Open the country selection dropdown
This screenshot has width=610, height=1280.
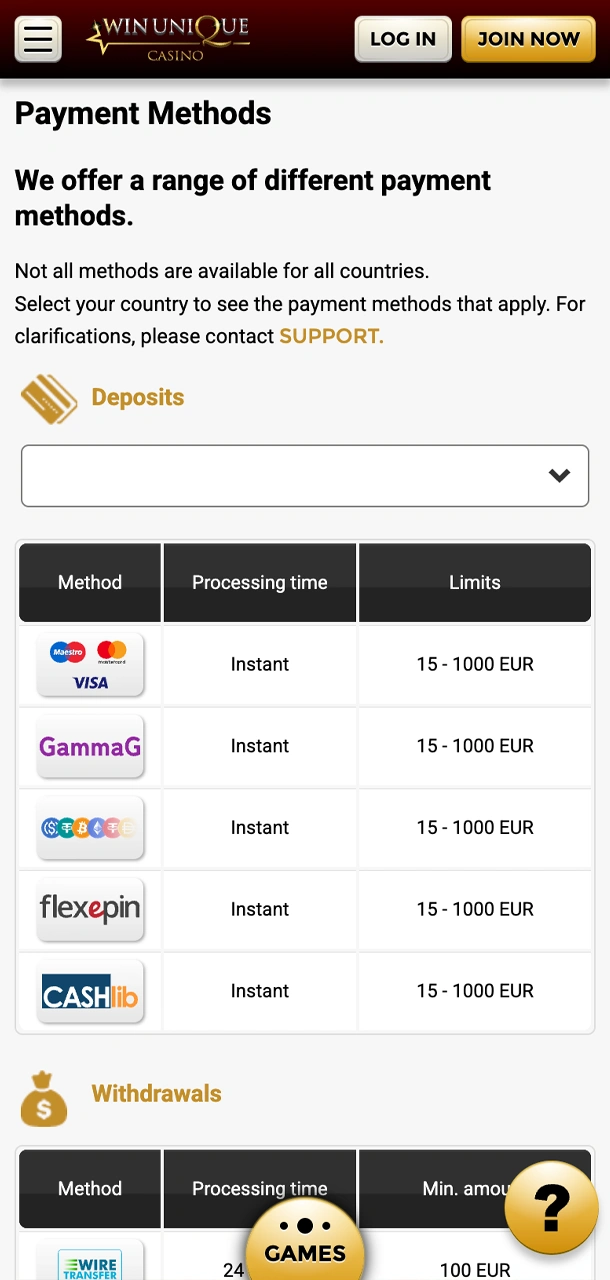click(x=305, y=475)
